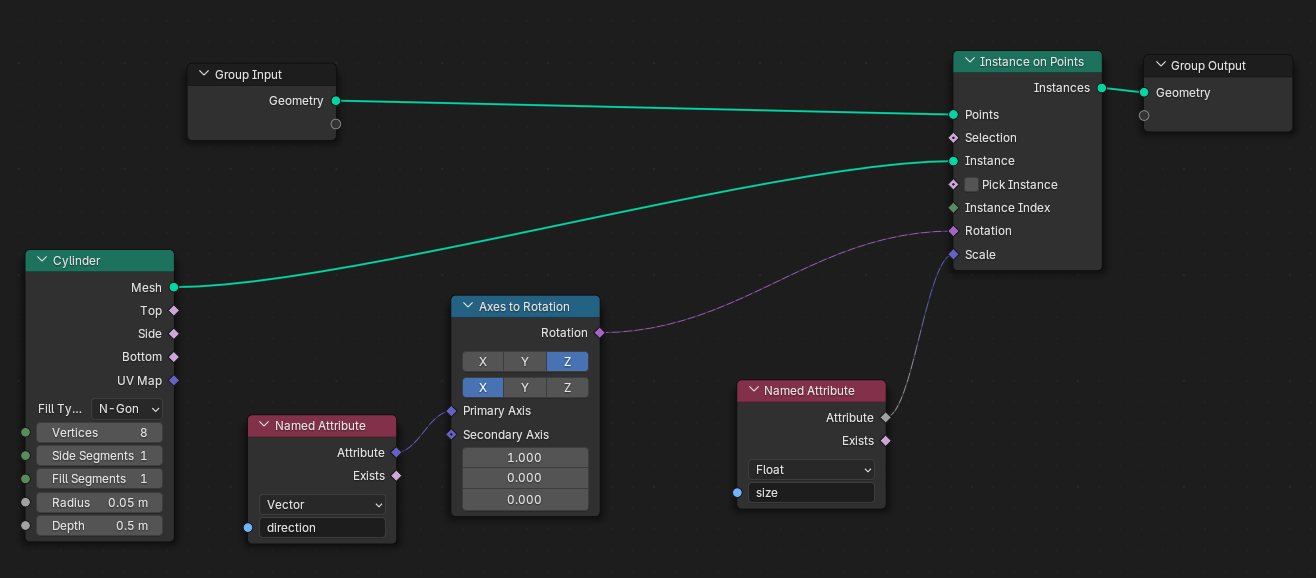This screenshot has width=1316, height=578.
Task: Open the Vector data type dropdown
Action: 321,505
